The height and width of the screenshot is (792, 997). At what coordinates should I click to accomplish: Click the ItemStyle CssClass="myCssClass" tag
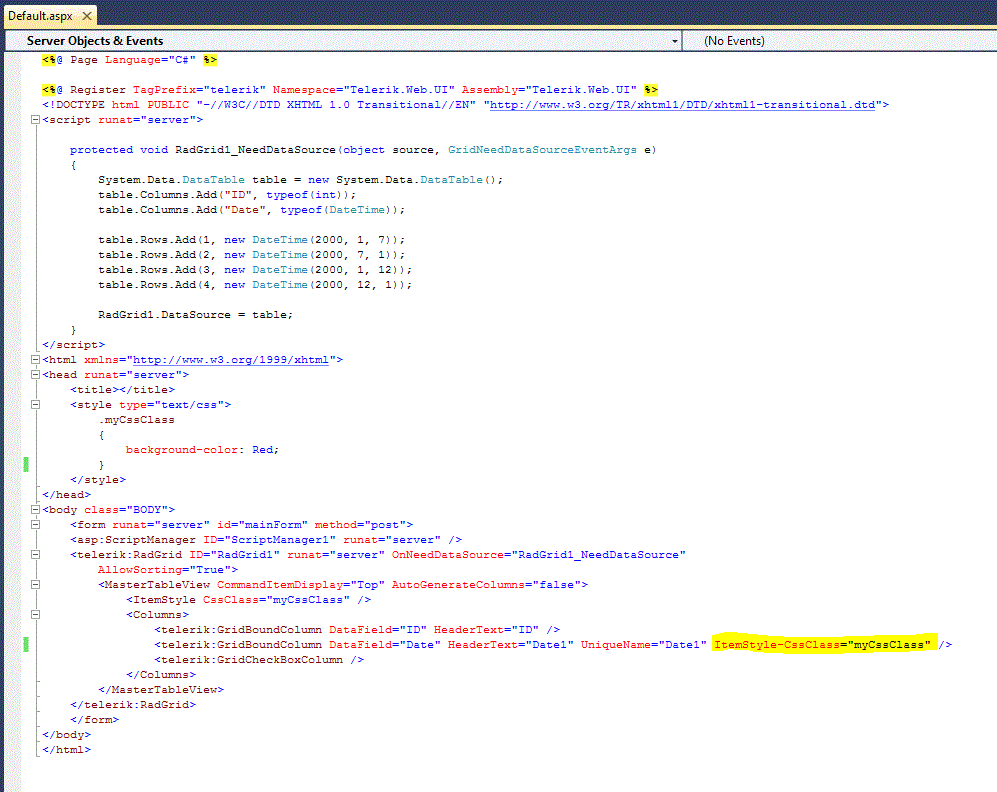coord(248,599)
